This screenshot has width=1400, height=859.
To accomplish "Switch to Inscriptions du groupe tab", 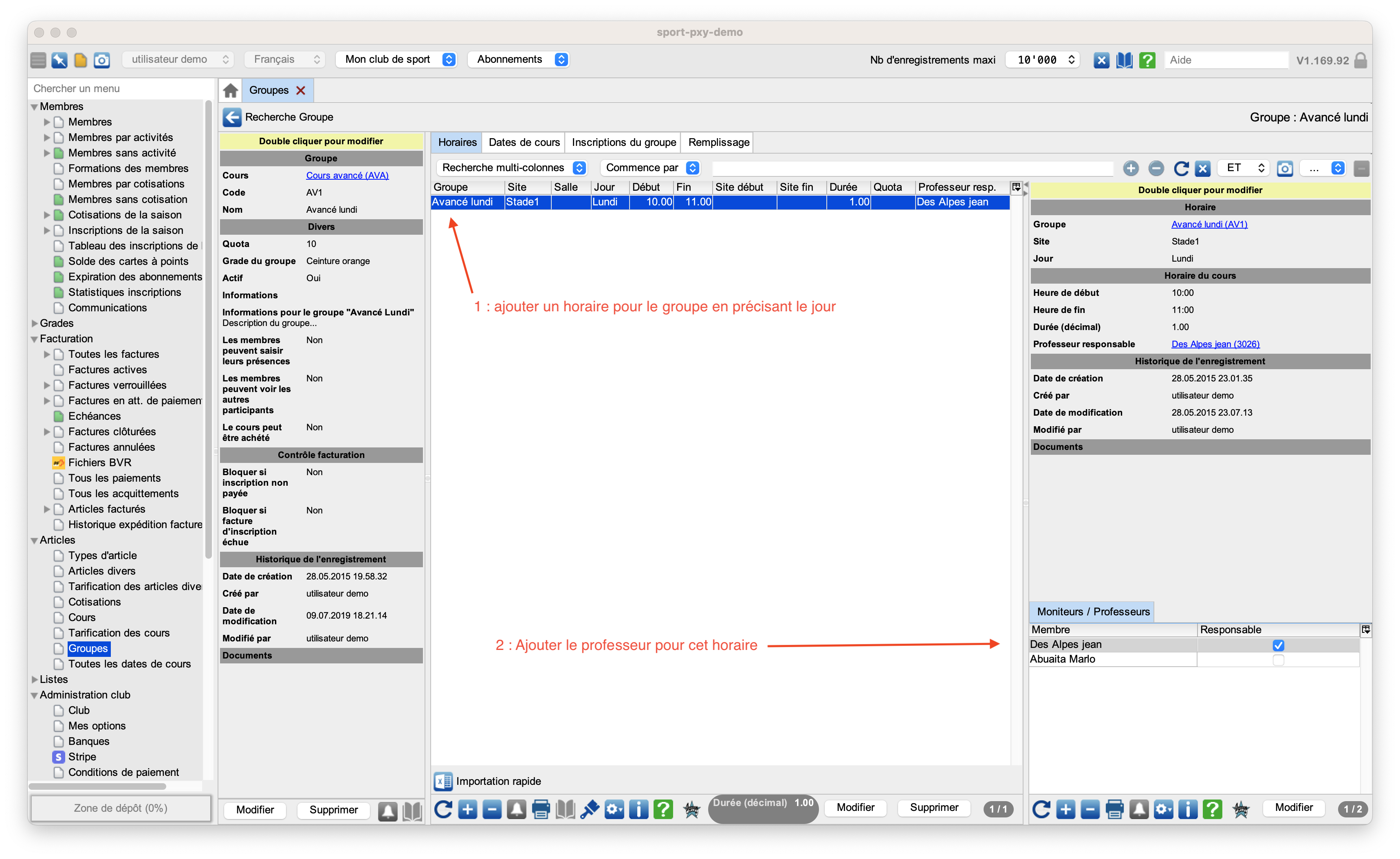I will coord(623,142).
